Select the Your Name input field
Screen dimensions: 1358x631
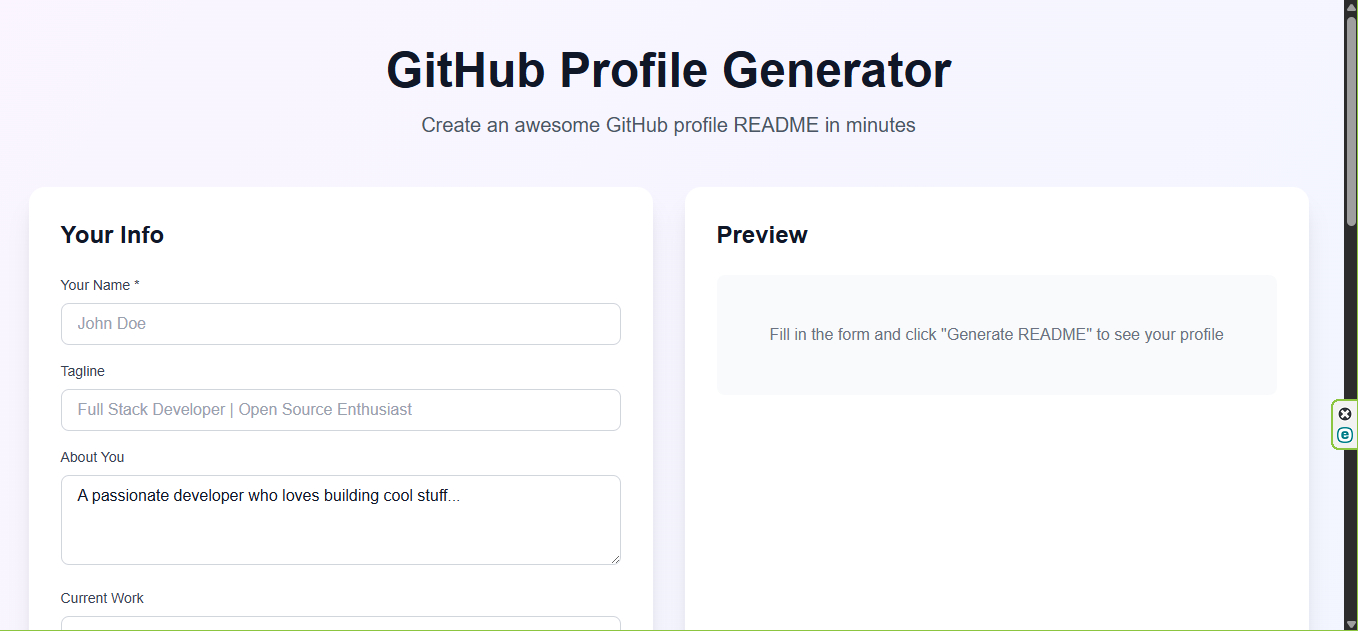340,323
